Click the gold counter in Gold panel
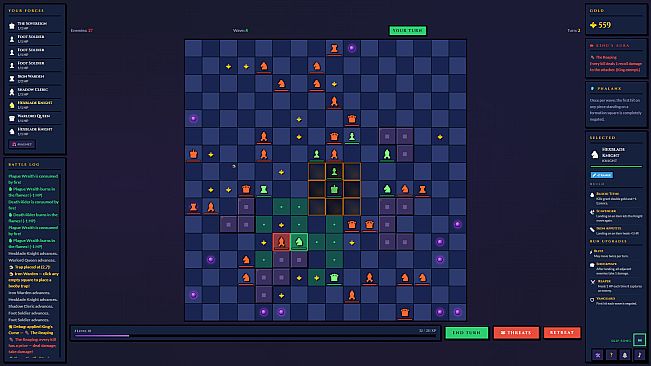The image size is (651, 366). [x=600, y=25]
